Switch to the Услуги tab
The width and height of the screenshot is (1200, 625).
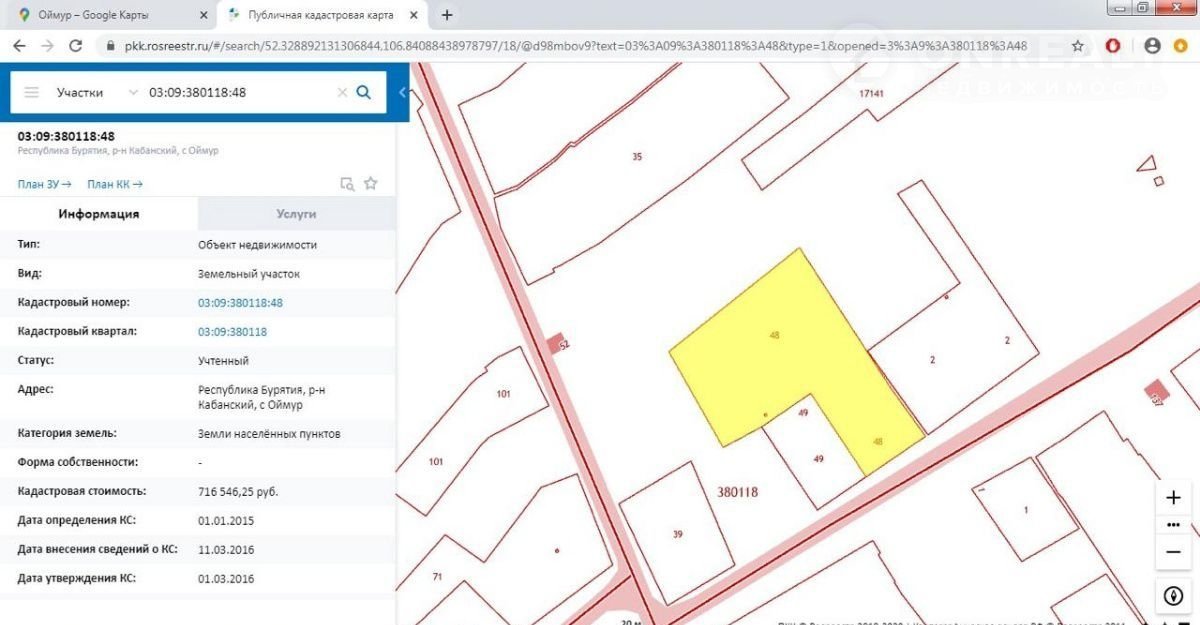(x=296, y=214)
